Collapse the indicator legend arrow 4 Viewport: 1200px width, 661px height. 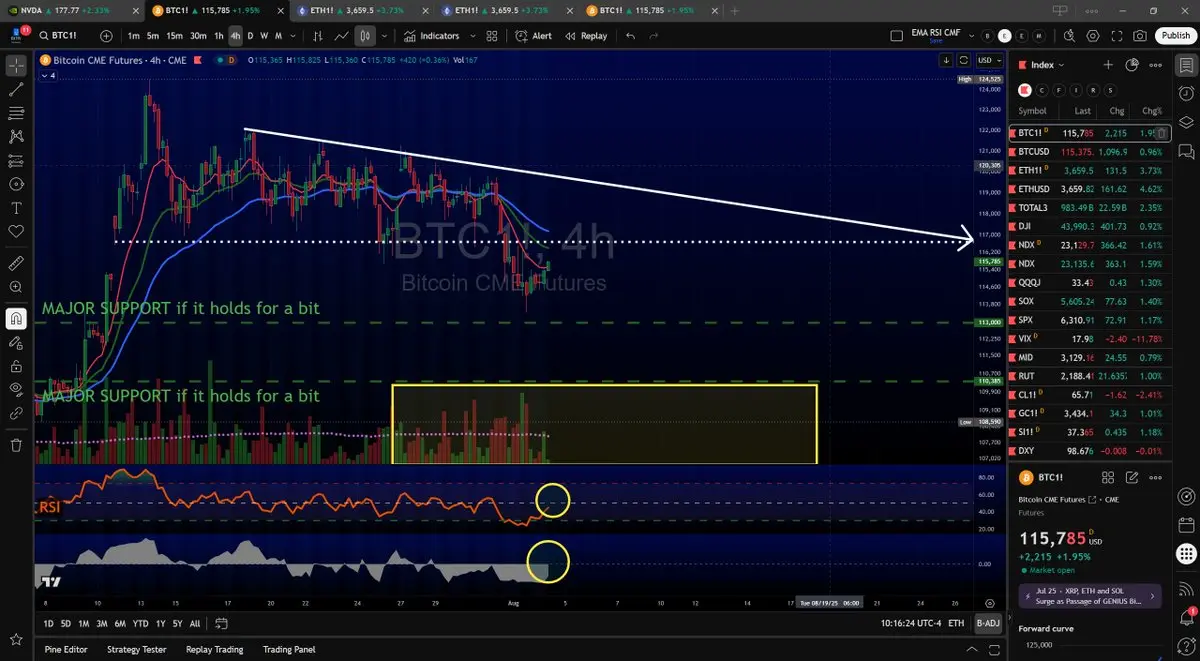pyautogui.click(x=49, y=75)
